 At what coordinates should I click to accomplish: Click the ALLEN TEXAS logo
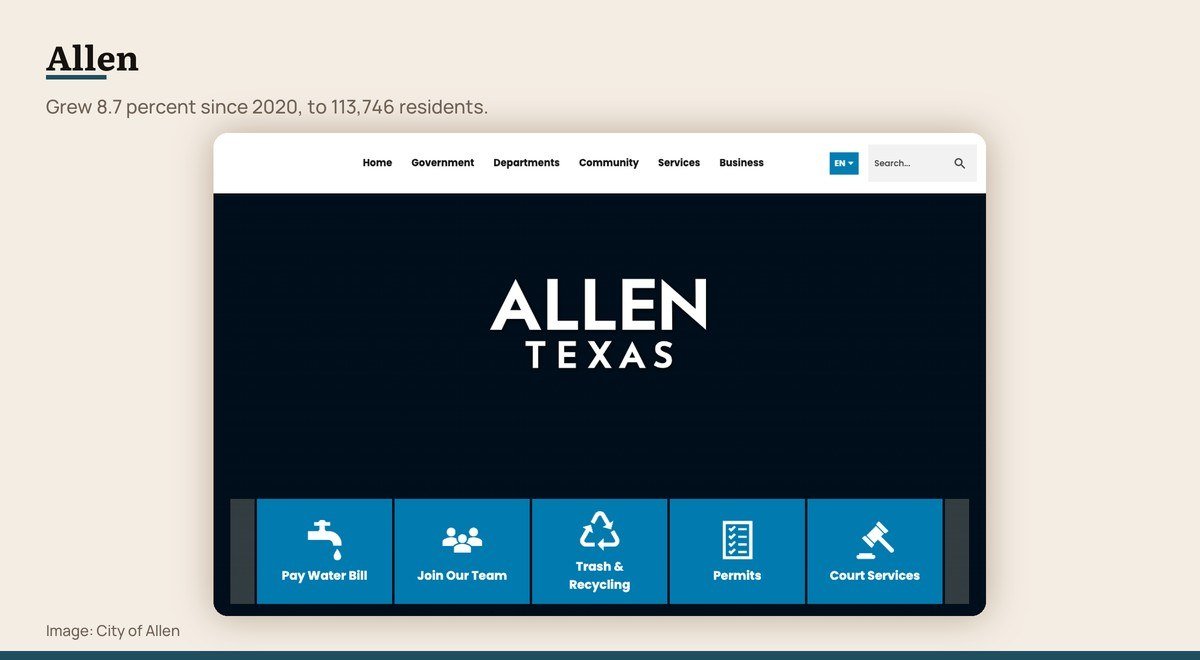599,323
